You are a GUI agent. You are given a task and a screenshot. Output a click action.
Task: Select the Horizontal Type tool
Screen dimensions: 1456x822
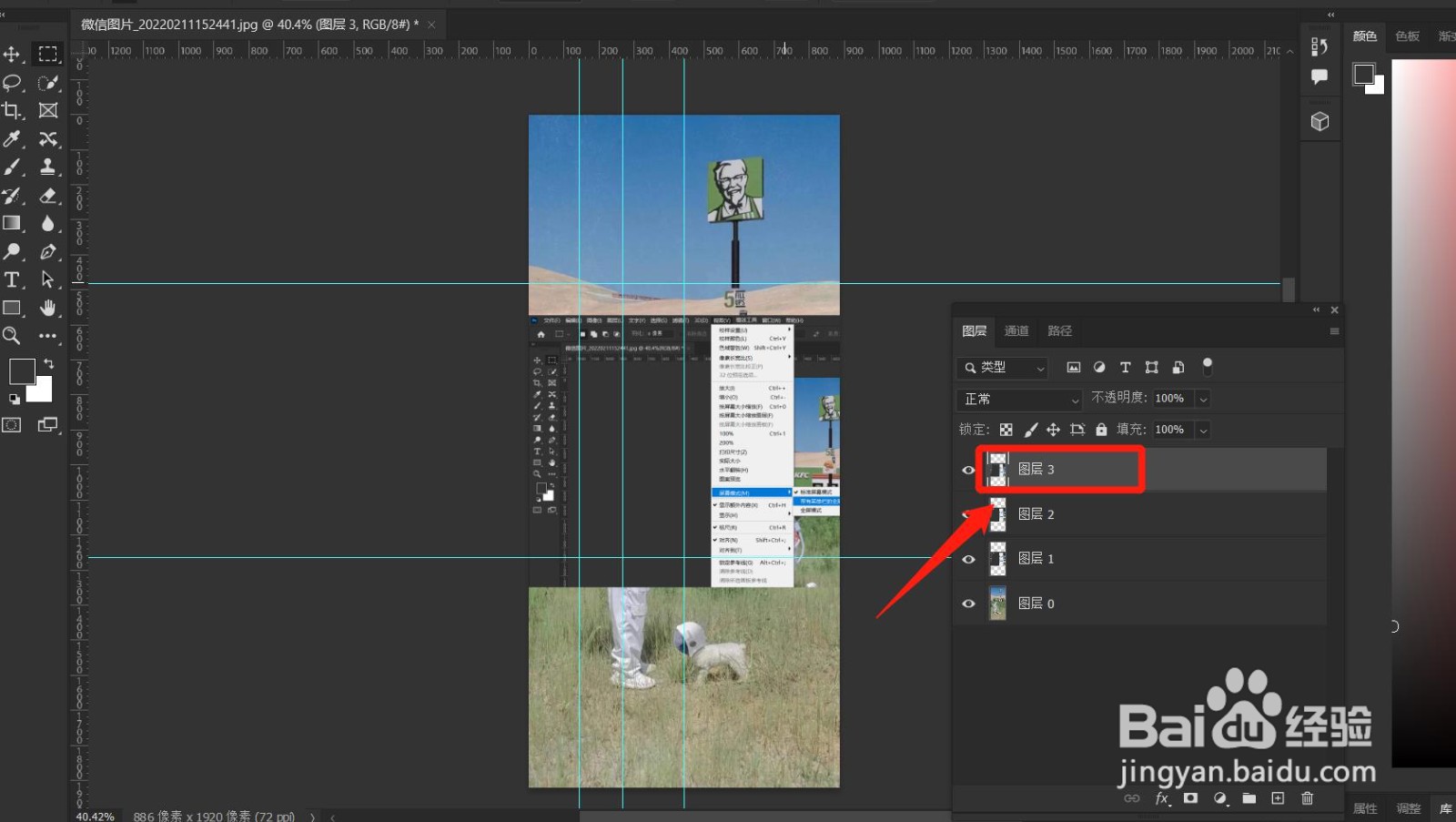[x=12, y=280]
